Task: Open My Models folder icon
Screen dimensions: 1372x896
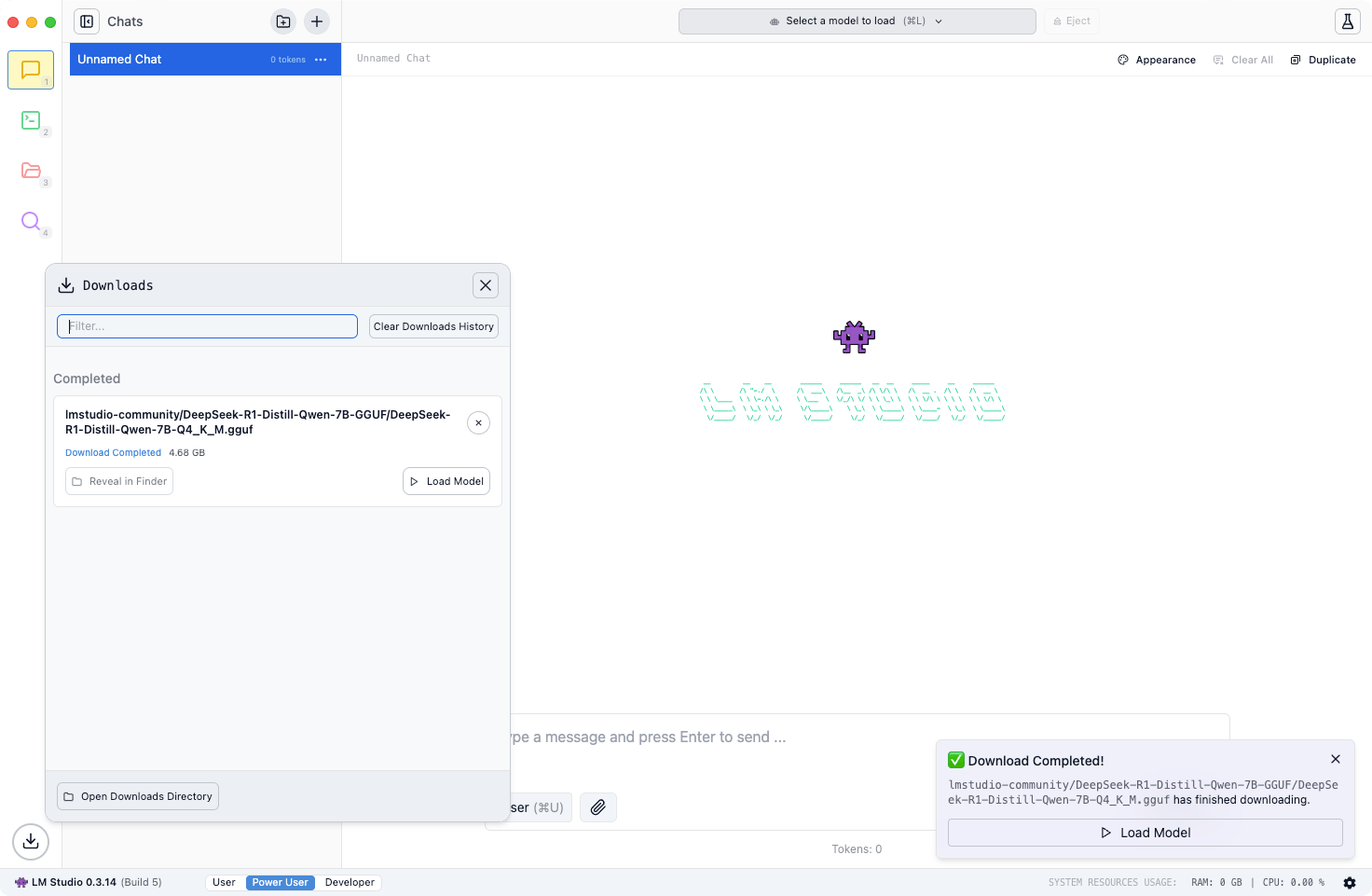Action: pos(31,171)
